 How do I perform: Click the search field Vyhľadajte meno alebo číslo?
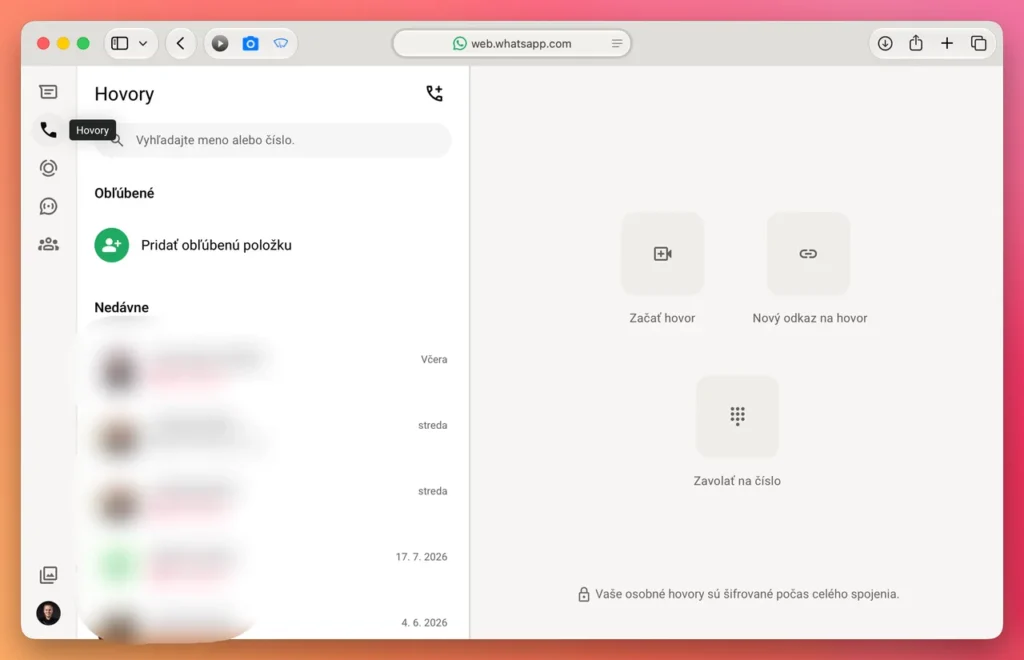tap(274, 140)
